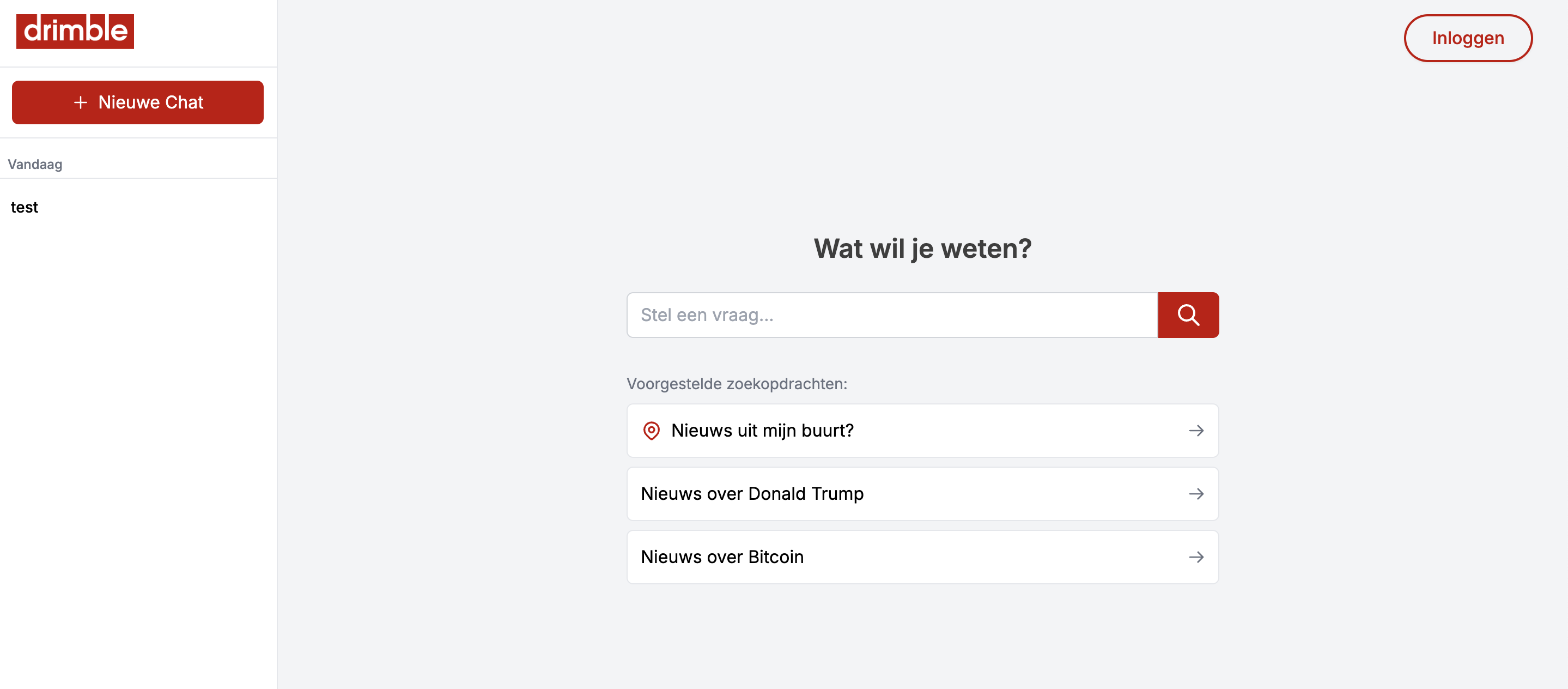Click the 'Vandaag' section label

coord(35,165)
